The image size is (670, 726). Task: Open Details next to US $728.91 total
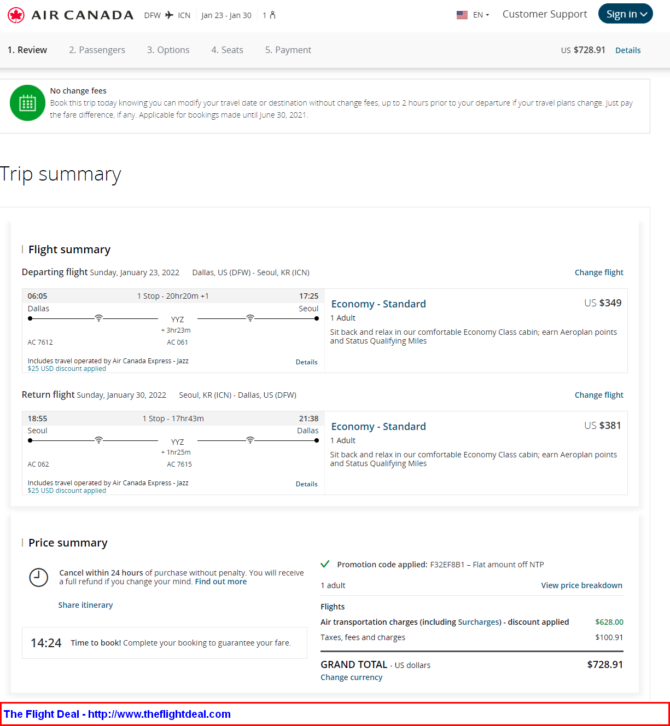pos(628,50)
